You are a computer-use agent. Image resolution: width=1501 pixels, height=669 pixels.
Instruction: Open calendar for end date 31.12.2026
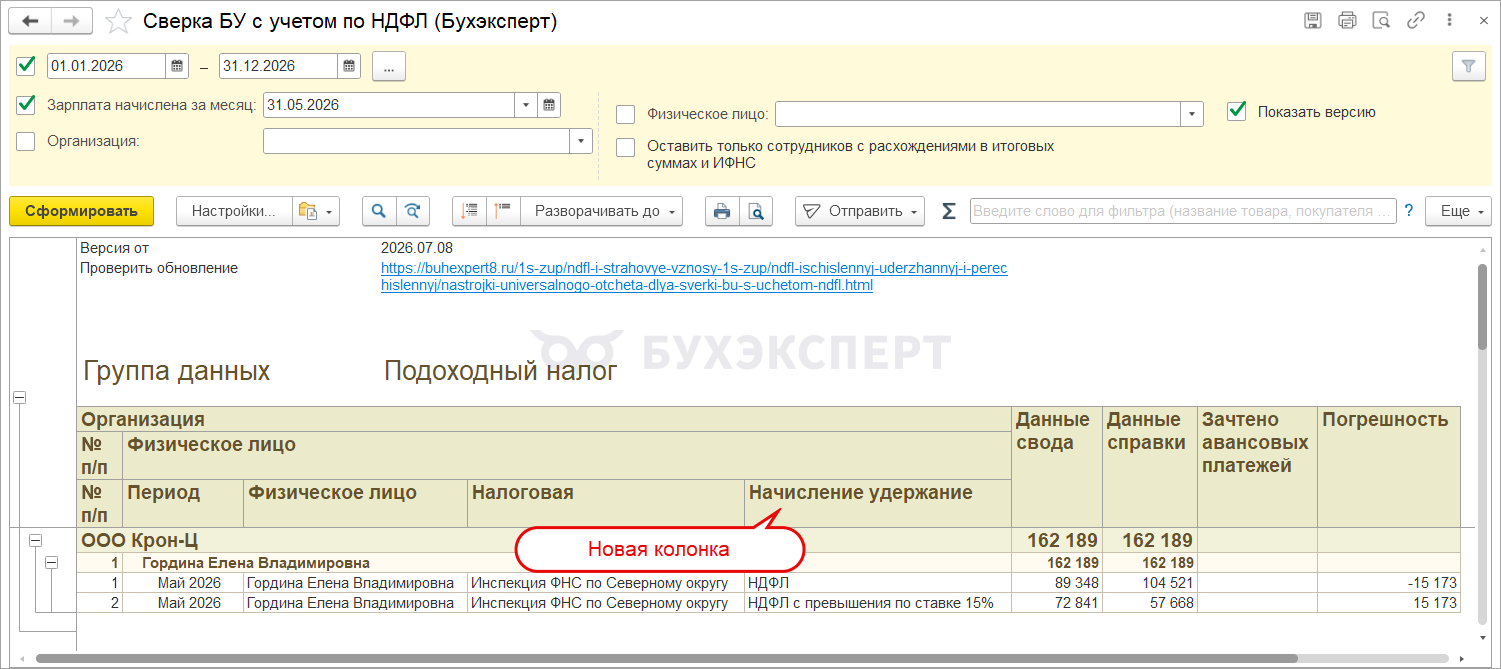click(349, 66)
